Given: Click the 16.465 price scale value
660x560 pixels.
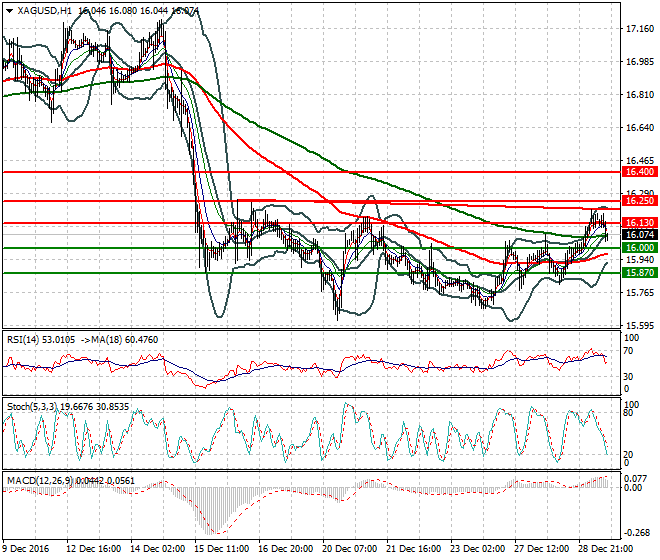Looking at the screenshot, I should [x=640, y=160].
